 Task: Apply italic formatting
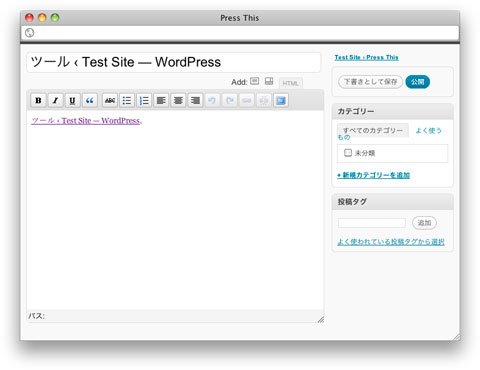coord(55,100)
